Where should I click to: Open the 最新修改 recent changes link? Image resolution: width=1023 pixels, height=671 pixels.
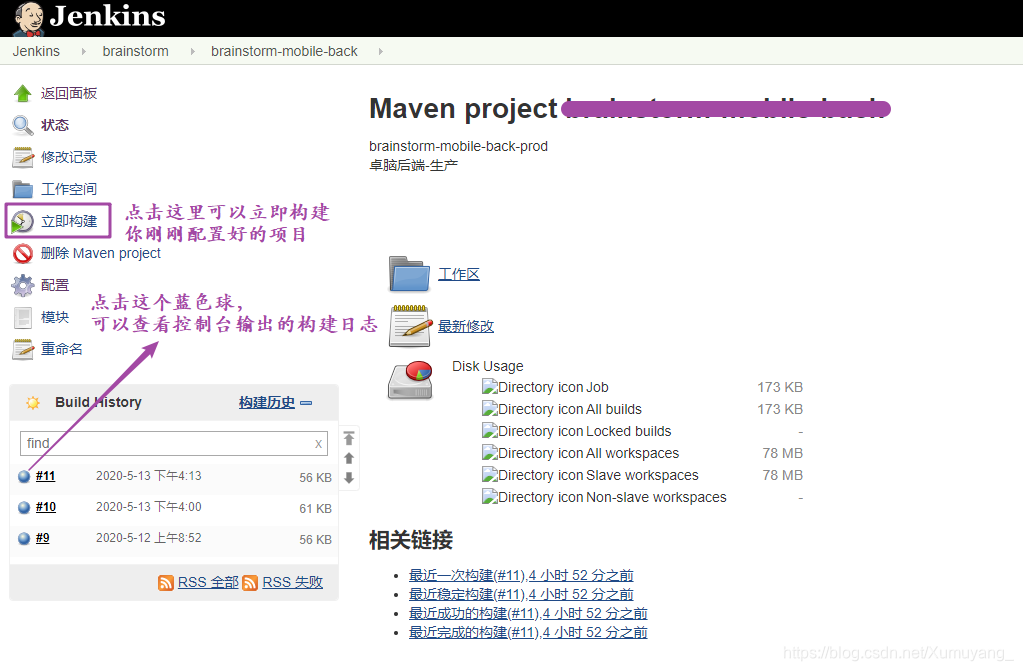pyautogui.click(x=466, y=326)
